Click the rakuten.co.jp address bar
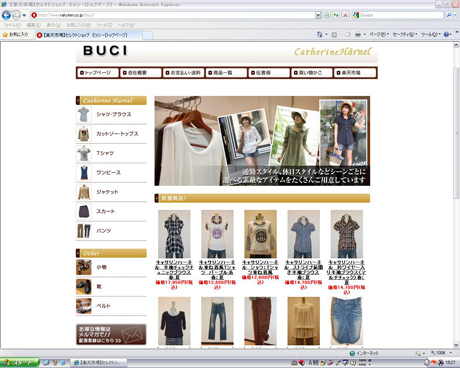Image resolution: width=460 pixels, height=368 pixels. click(172, 15)
